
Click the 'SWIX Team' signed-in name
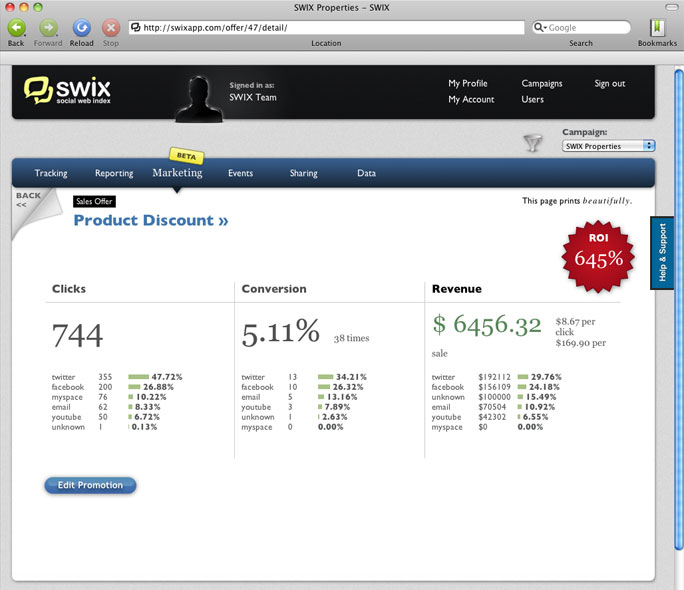tap(253, 97)
